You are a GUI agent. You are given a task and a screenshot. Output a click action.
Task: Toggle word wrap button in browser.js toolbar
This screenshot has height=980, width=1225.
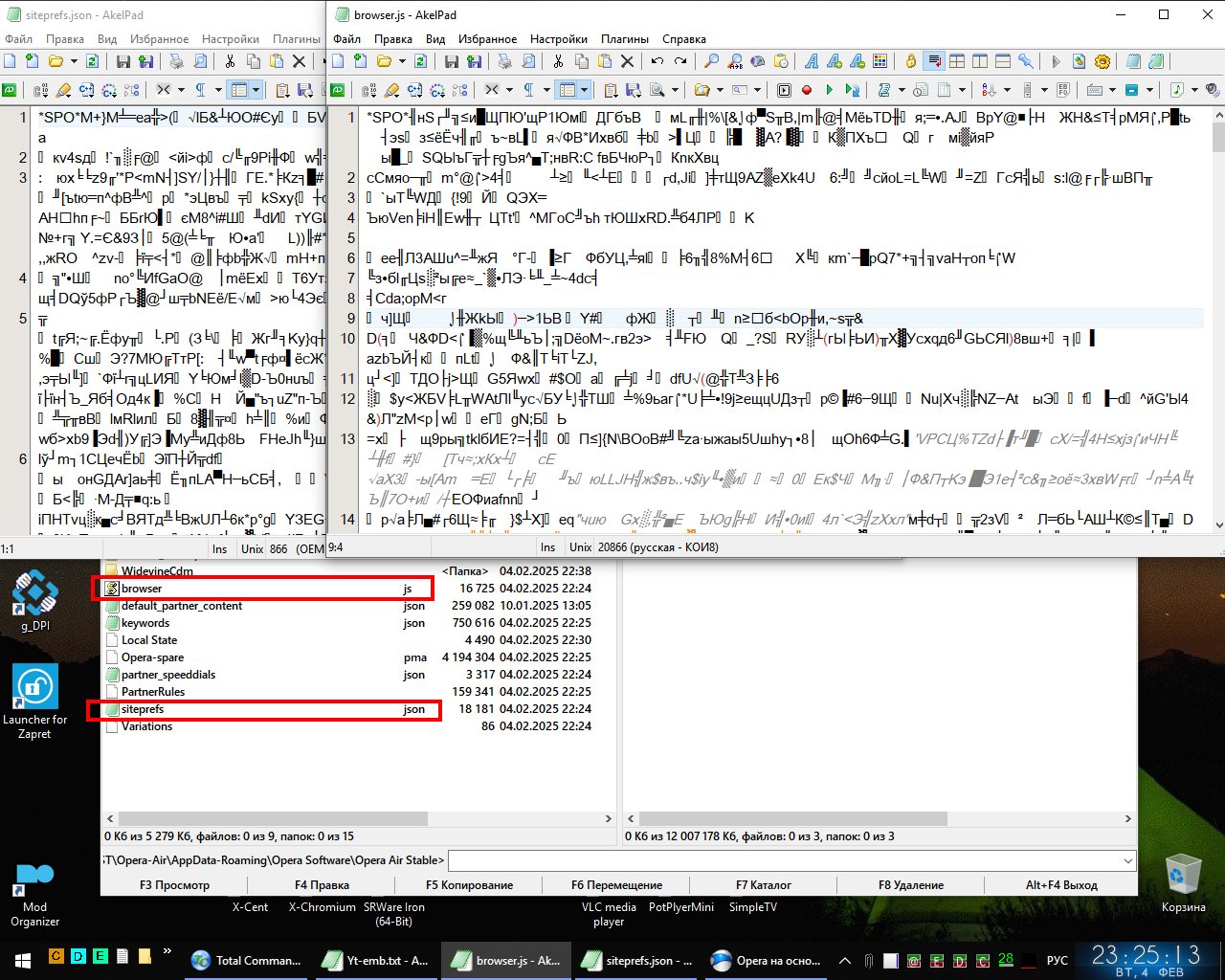point(932,61)
